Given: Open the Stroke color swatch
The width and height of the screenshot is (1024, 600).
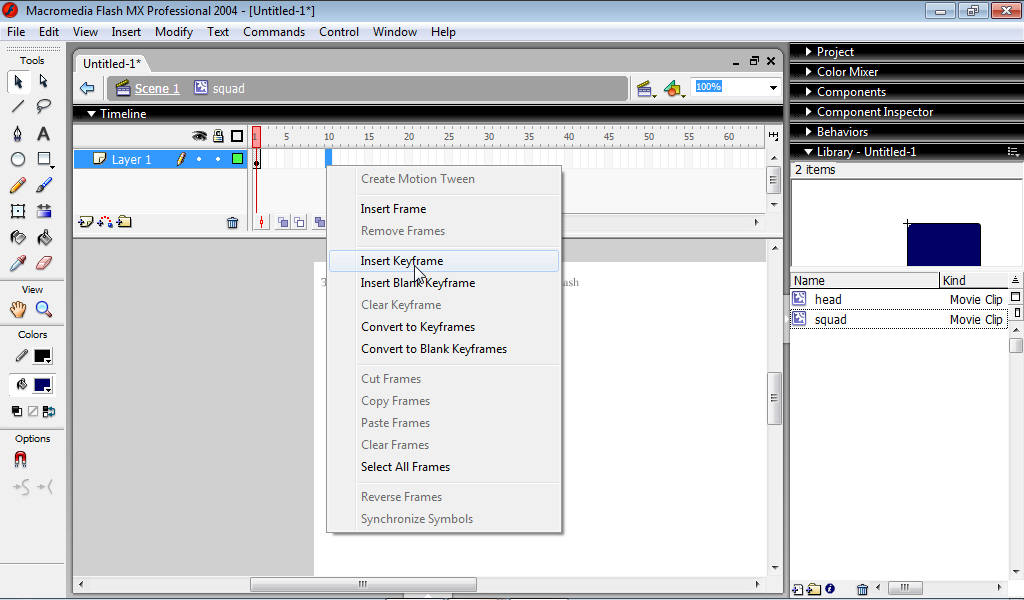Looking at the screenshot, I should [x=42, y=356].
